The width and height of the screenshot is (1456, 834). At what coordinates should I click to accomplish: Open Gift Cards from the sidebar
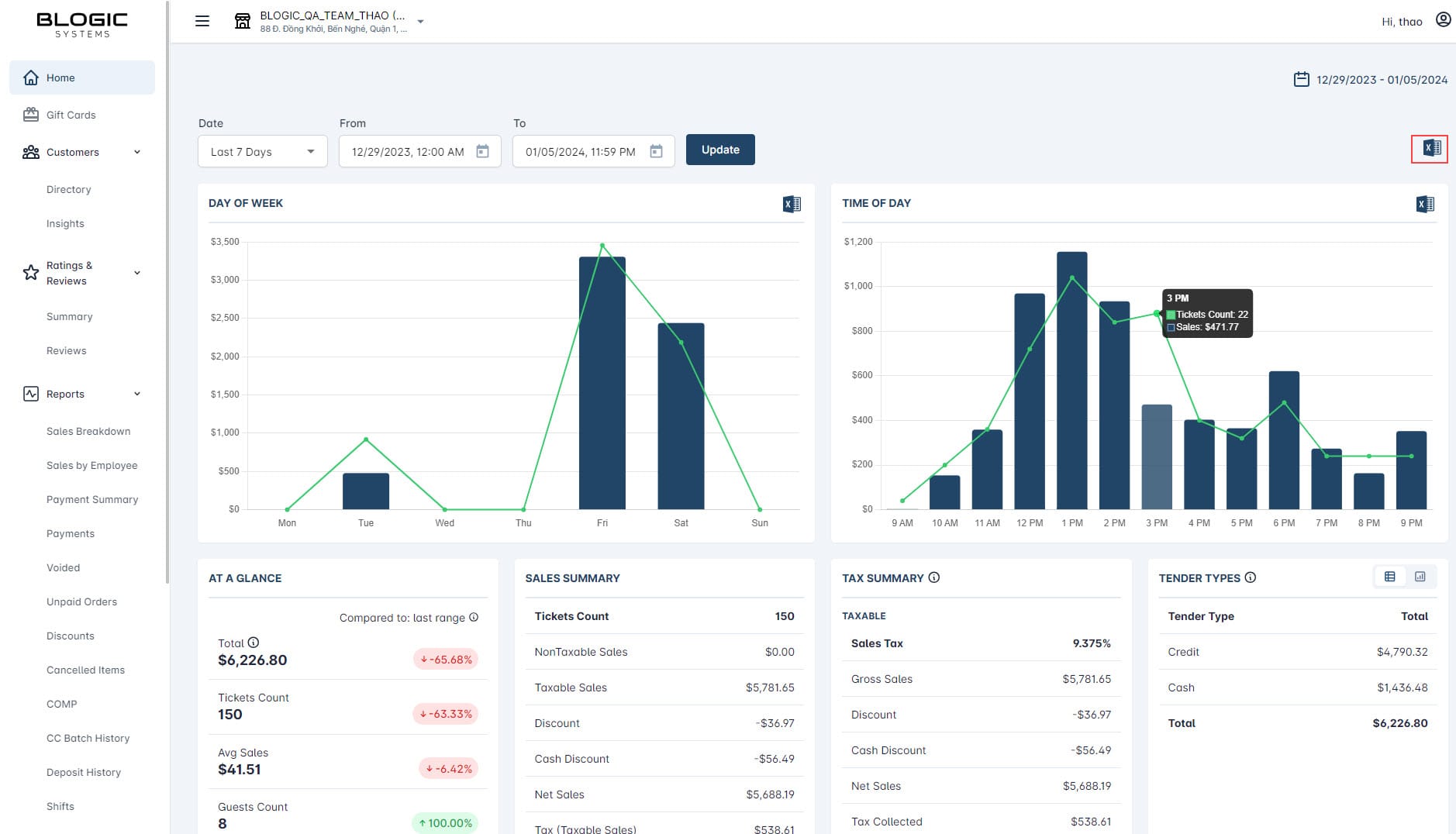[x=71, y=115]
